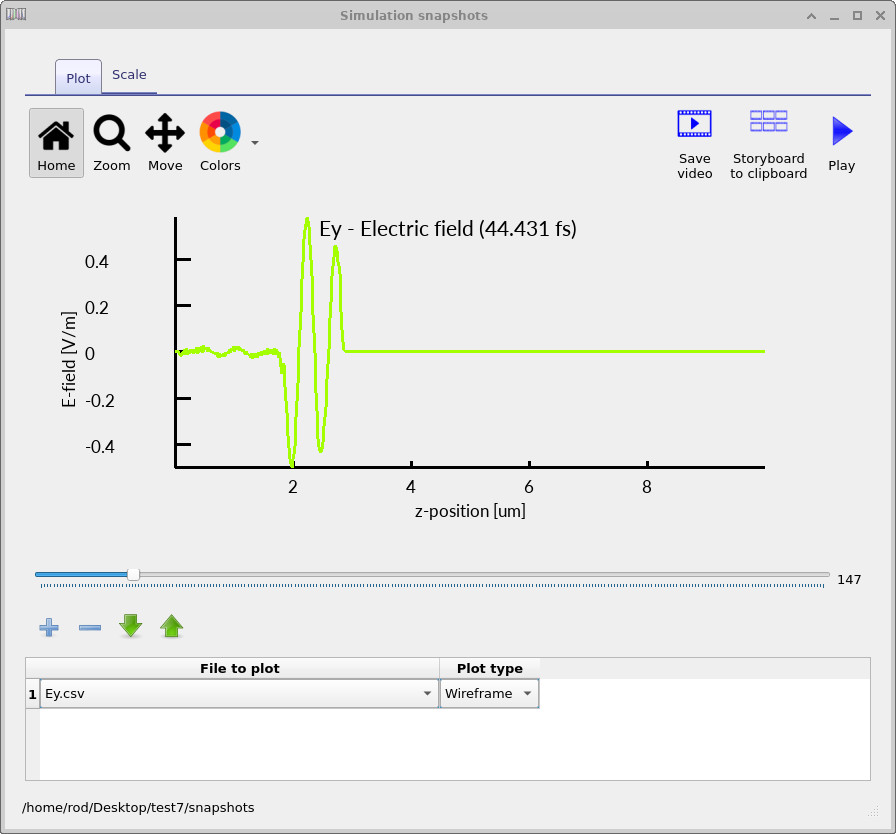Open the Wireframe plot type dropdown
The width and height of the screenshot is (896, 834).
pyautogui.click(x=489, y=693)
